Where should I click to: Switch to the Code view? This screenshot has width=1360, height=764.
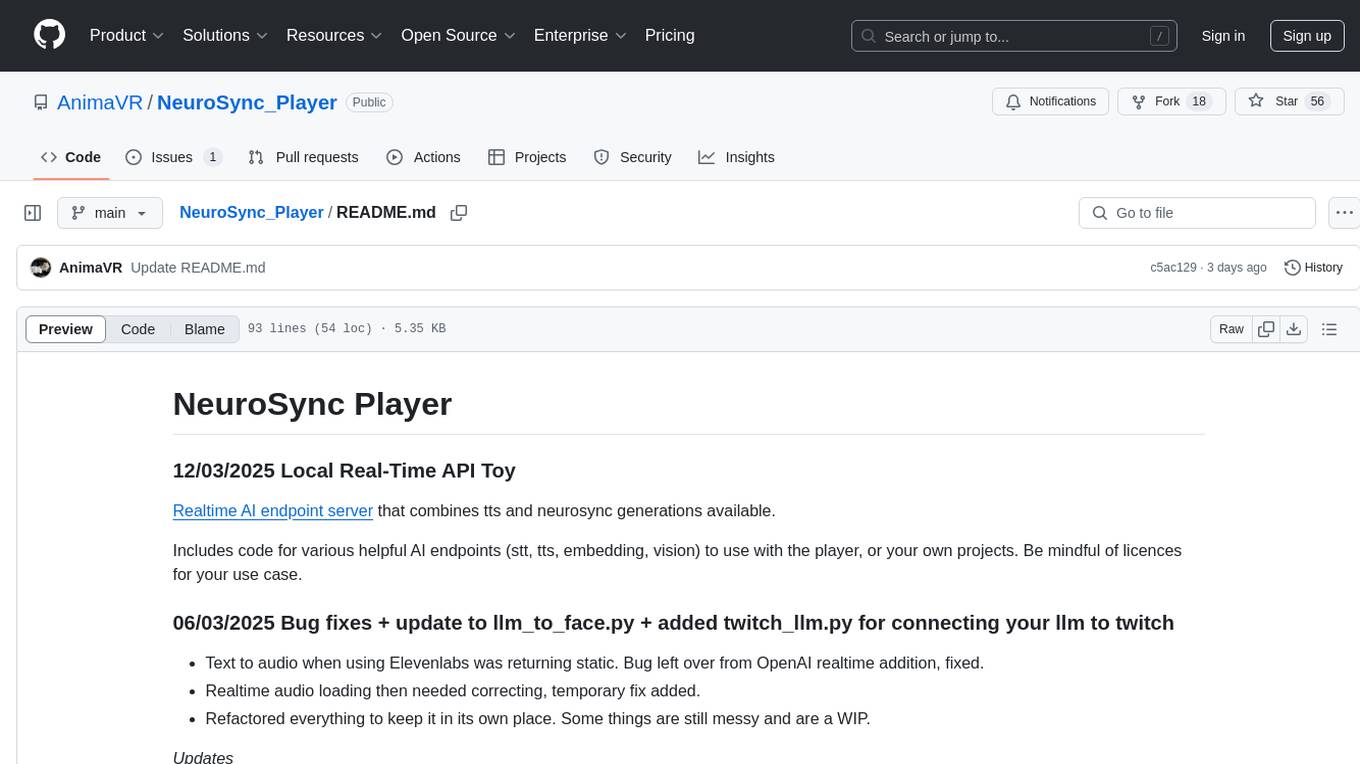point(138,329)
